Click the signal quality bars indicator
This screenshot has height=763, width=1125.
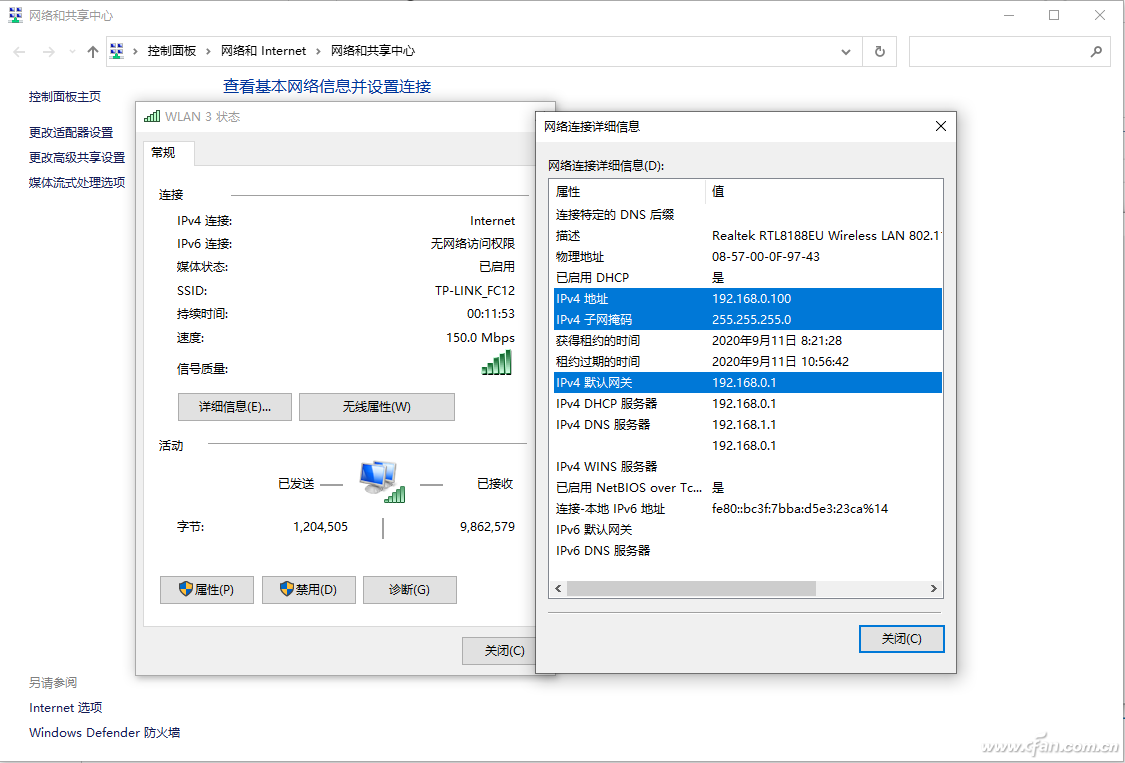[x=498, y=365]
